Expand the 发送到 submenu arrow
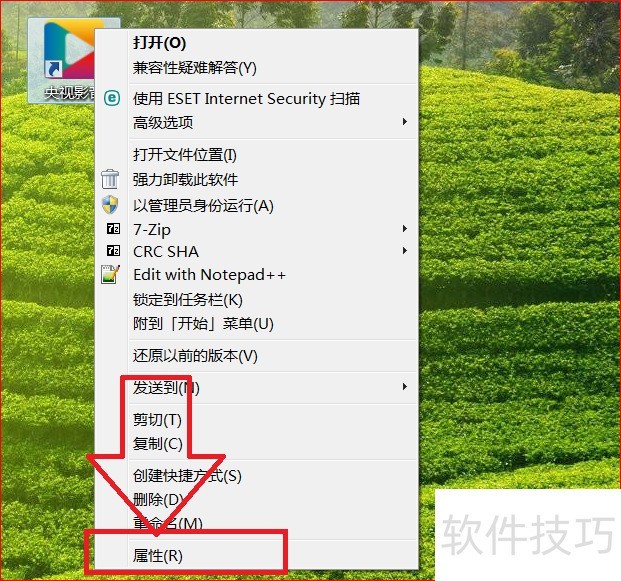The image size is (621, 581). (404, 387)
